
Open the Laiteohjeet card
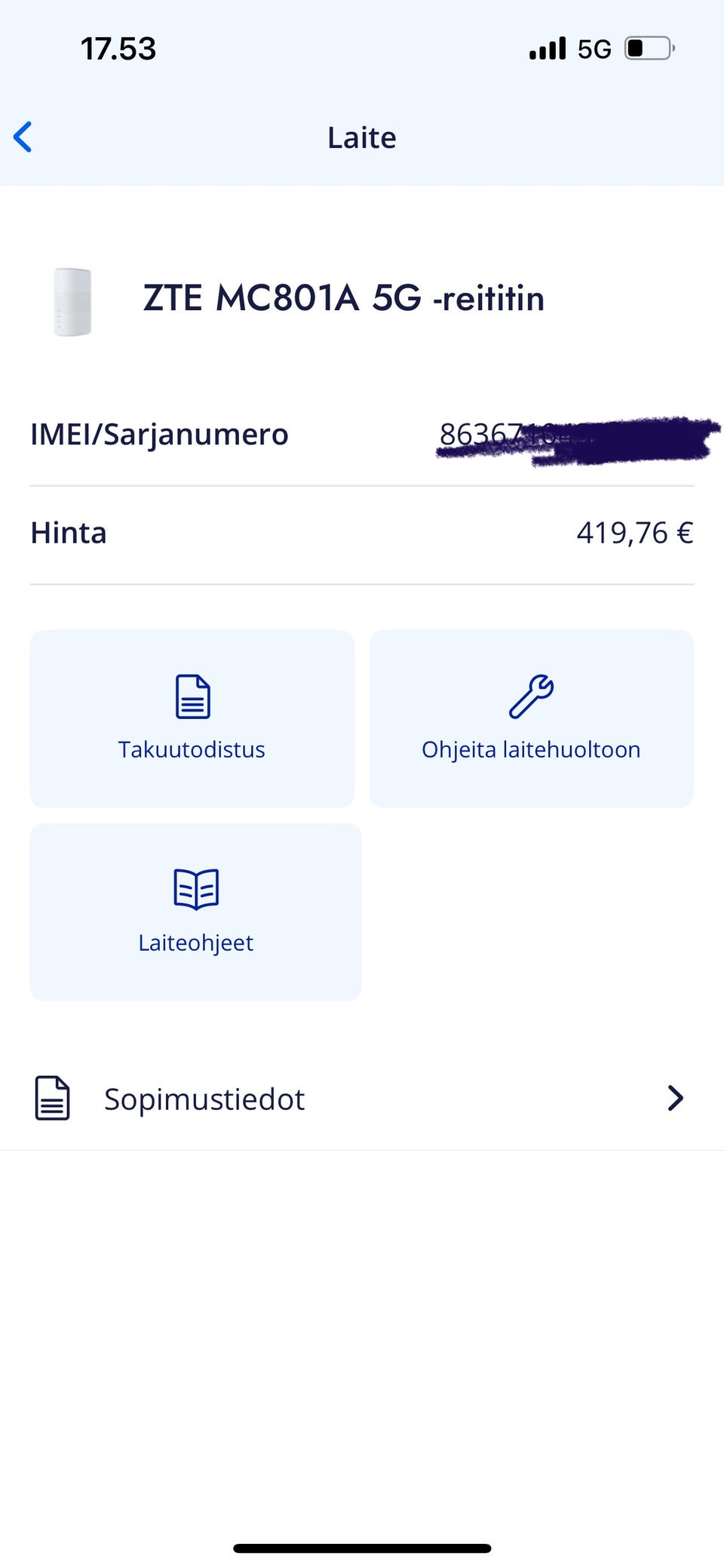coord(196,912)
